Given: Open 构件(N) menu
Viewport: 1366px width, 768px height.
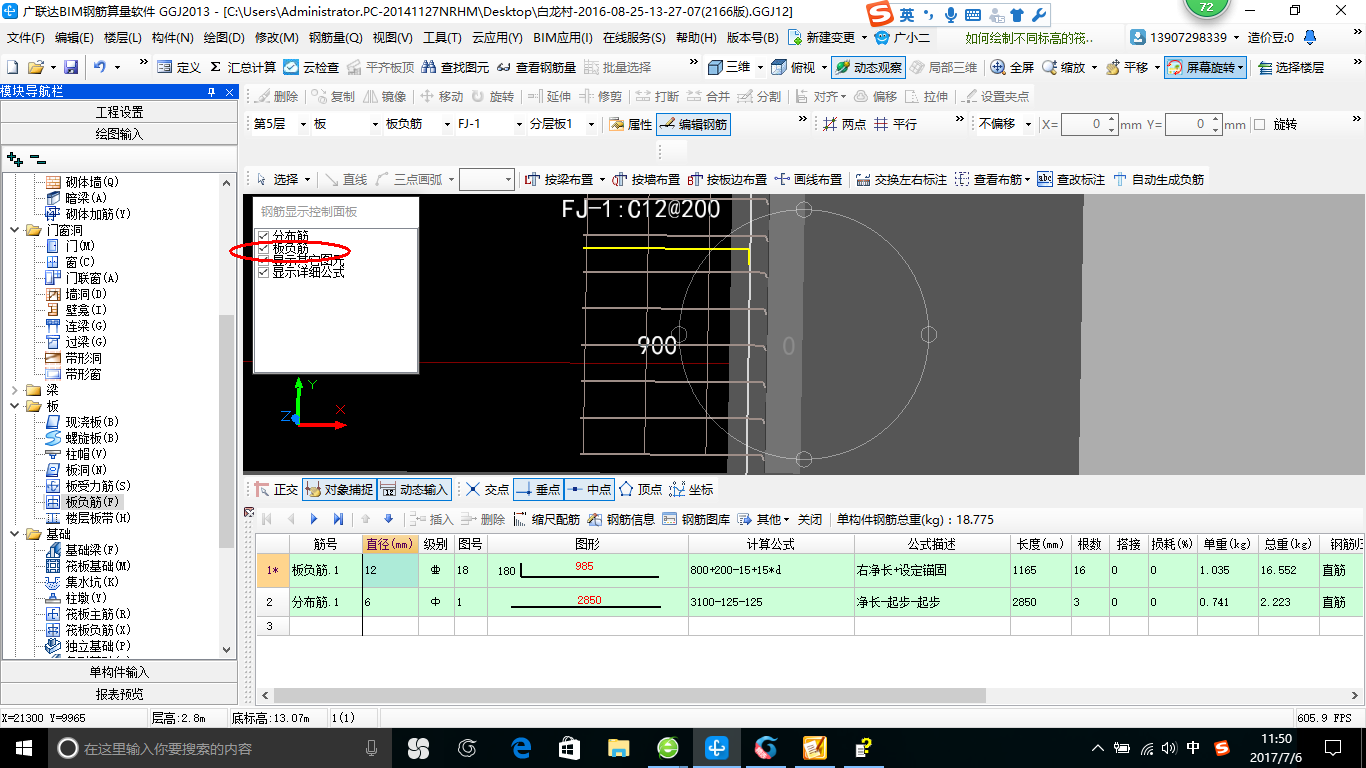Looking at the screenshot, I should (x=172, y=38).
